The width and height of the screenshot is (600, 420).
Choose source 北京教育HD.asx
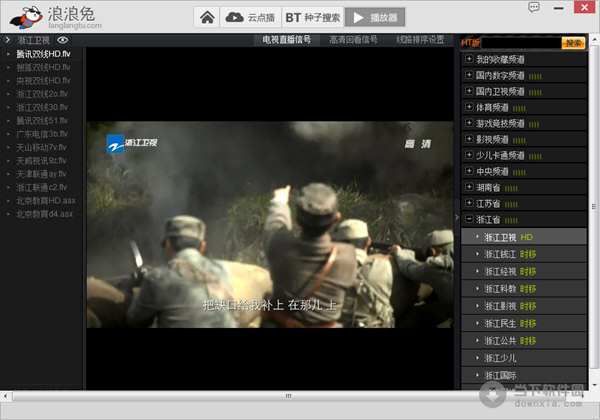click(46, 201)
